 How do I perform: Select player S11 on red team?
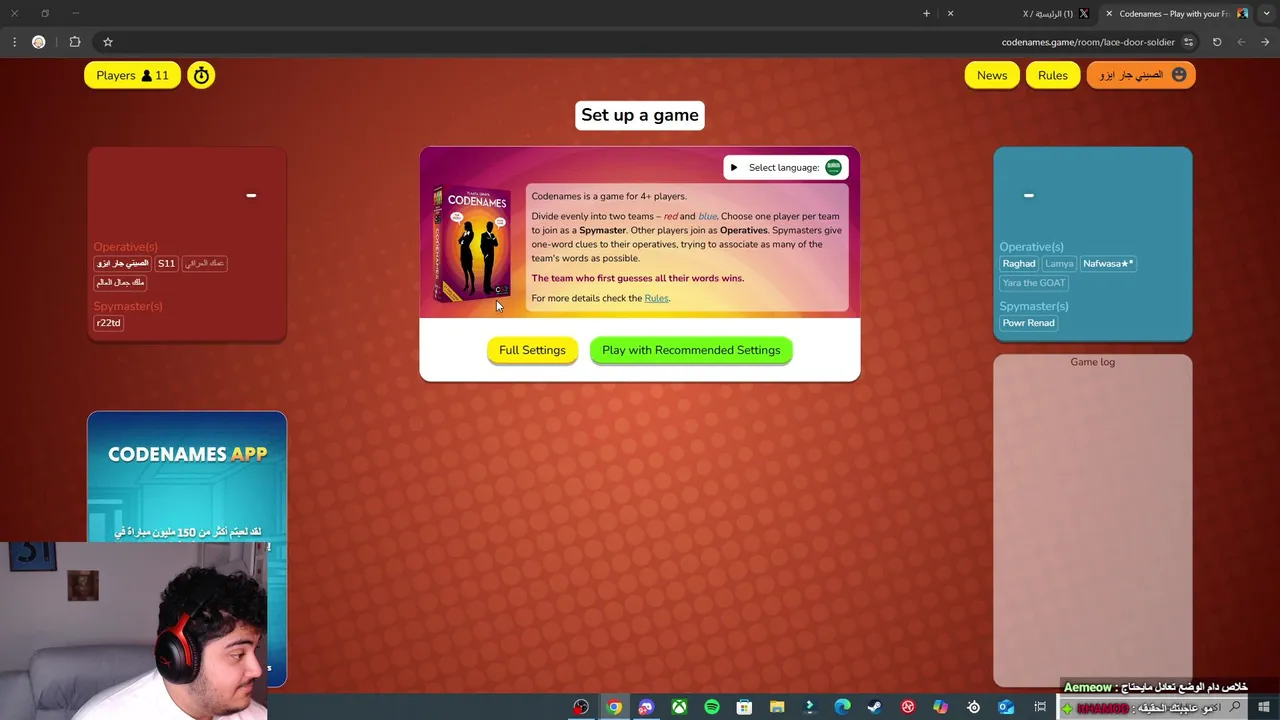click(166, 263)
